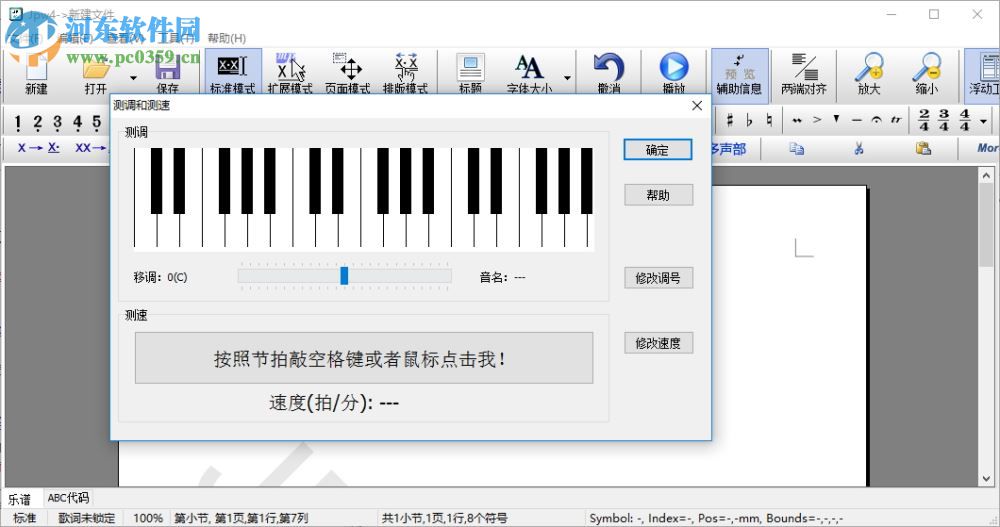1000x527 pixels.
Task: Expand the dropdown arrow beside 打开
Action: (x=133, y=78)
